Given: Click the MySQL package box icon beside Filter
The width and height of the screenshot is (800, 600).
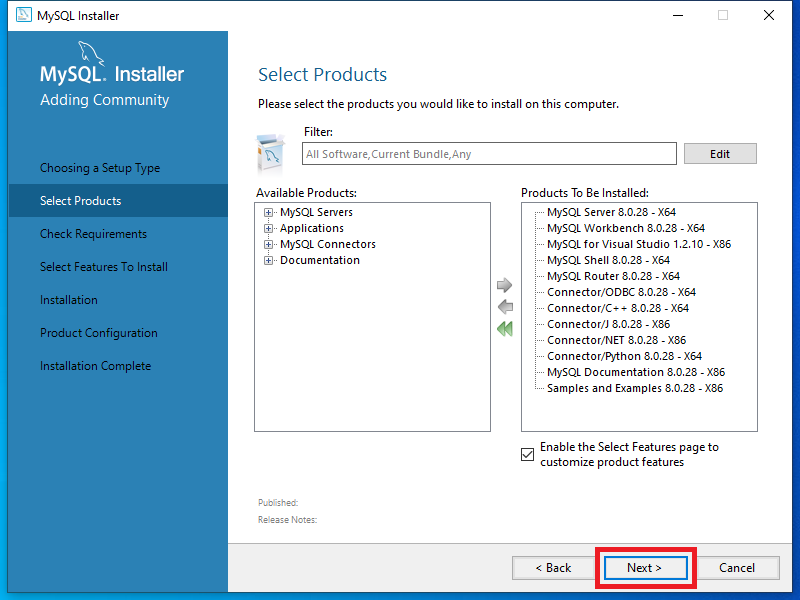Looking at the screenshot, I should tap(271, 154).
